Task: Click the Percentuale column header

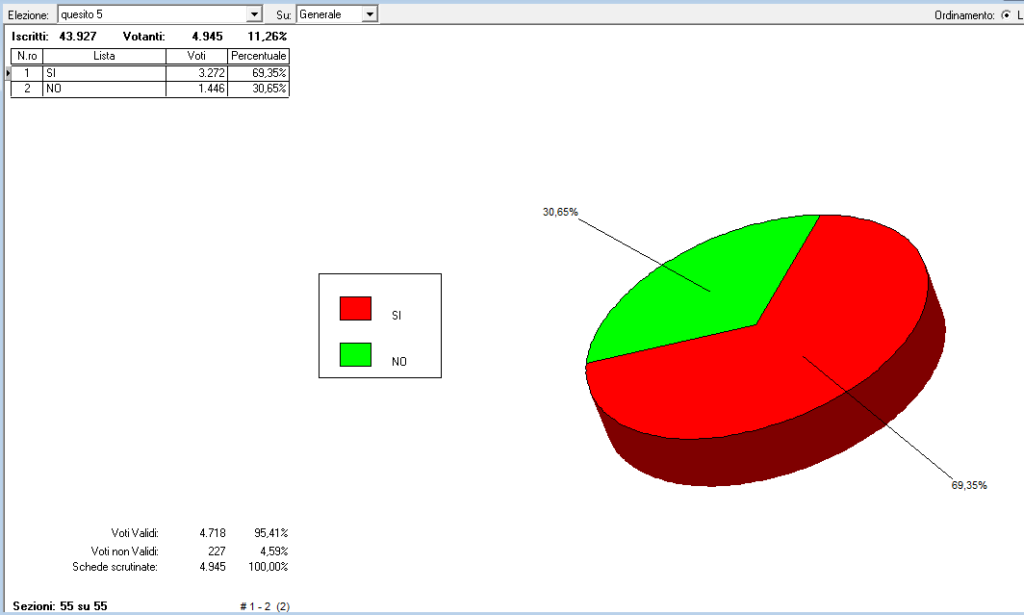Action: [x=258, y=56]
